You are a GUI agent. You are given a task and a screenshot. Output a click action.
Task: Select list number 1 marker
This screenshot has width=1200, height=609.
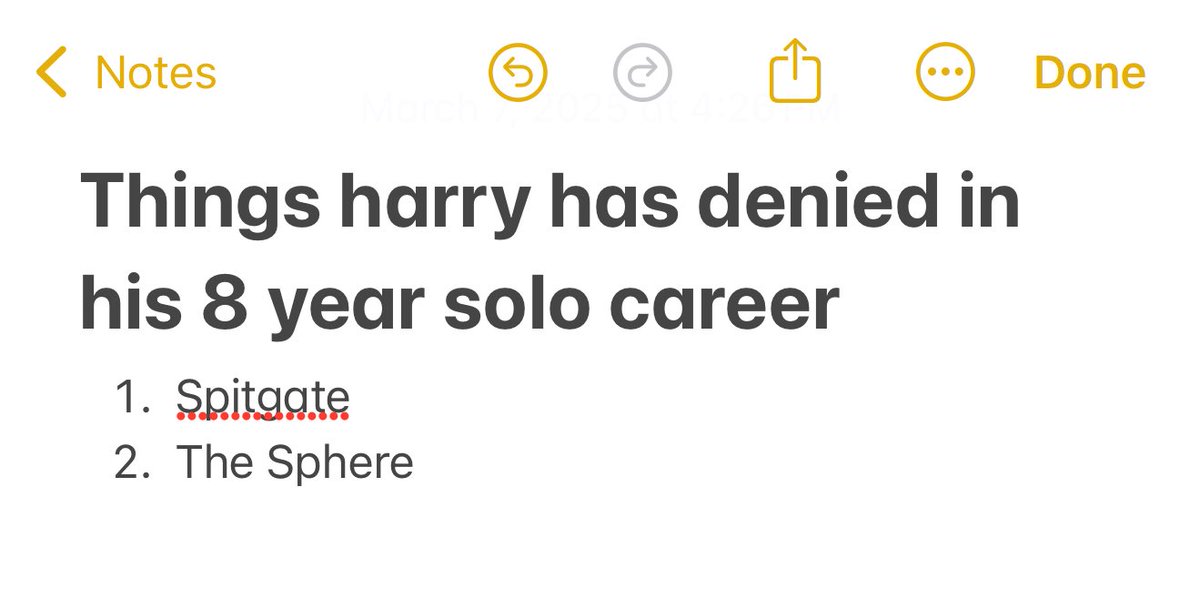tap(133, 398)
